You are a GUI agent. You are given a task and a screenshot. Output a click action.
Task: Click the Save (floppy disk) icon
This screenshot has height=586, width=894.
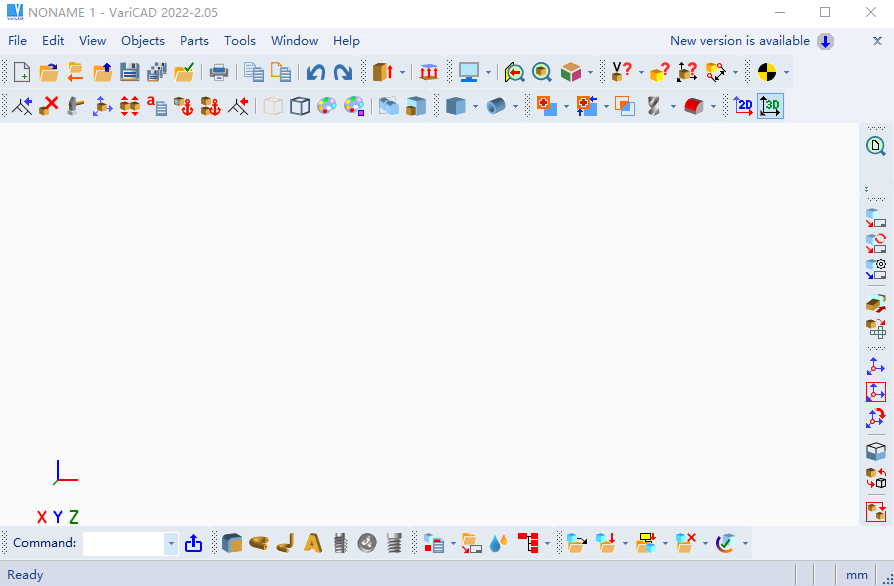click(129, 72)
